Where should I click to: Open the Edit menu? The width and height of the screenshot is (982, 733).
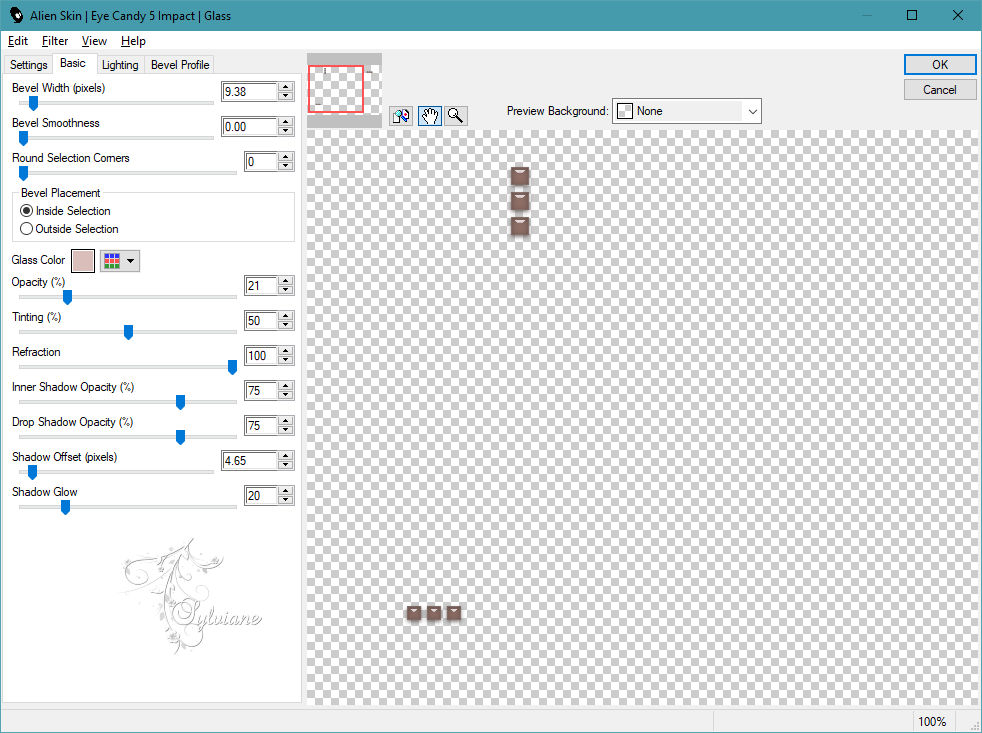[x=18, y=41]
